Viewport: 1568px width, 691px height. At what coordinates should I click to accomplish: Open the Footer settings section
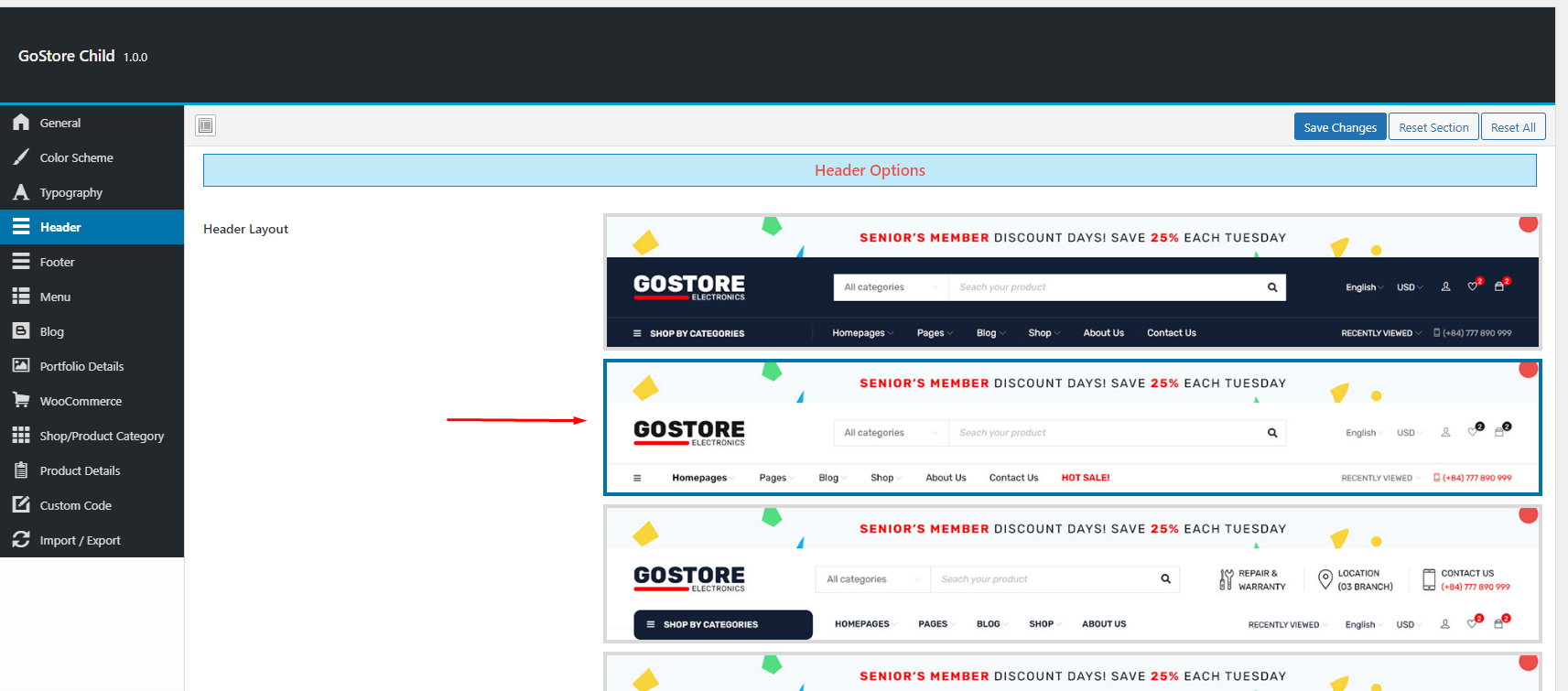point(57,262)
